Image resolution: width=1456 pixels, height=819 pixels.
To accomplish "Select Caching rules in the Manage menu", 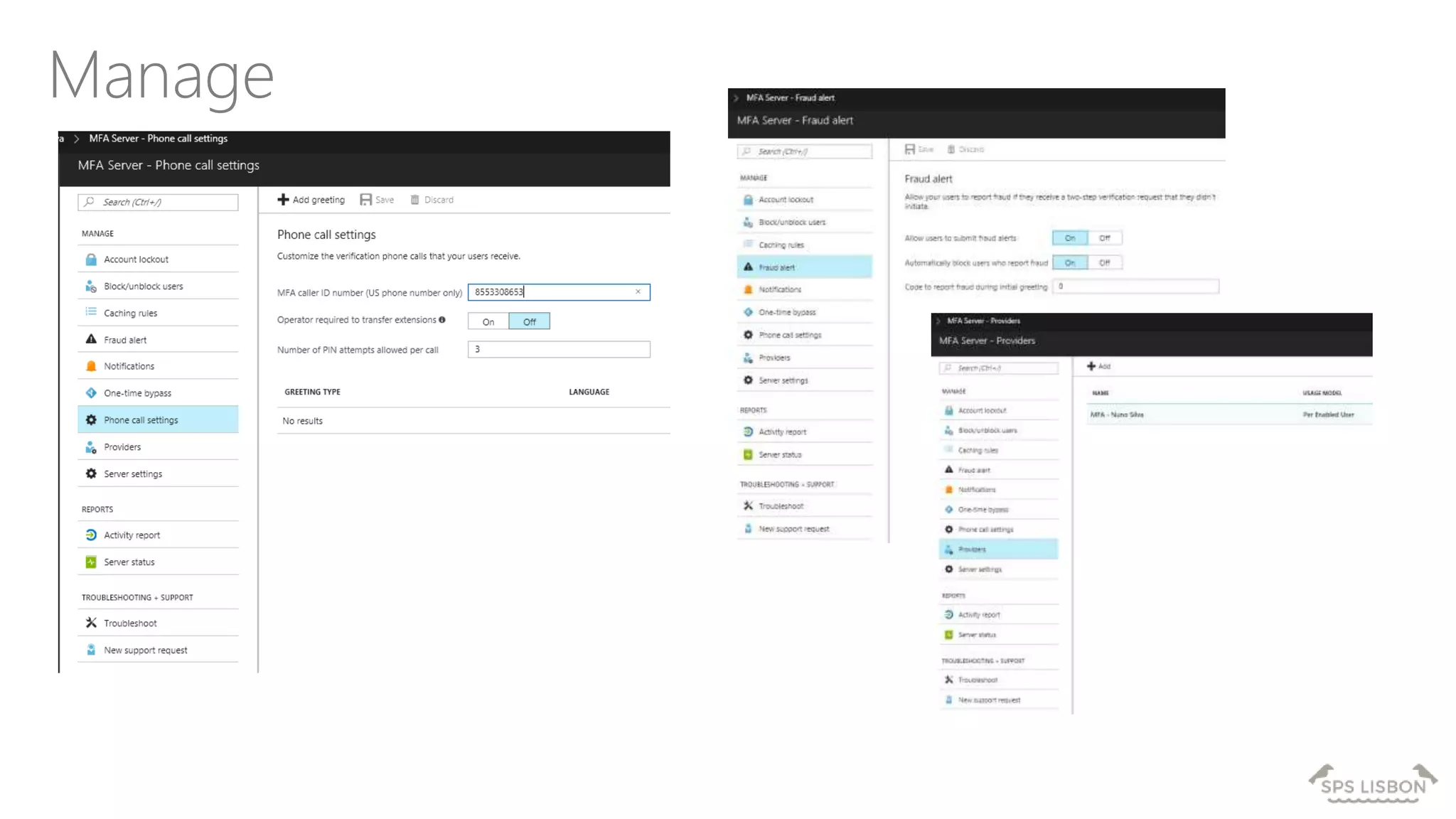I will click(130, 313).
